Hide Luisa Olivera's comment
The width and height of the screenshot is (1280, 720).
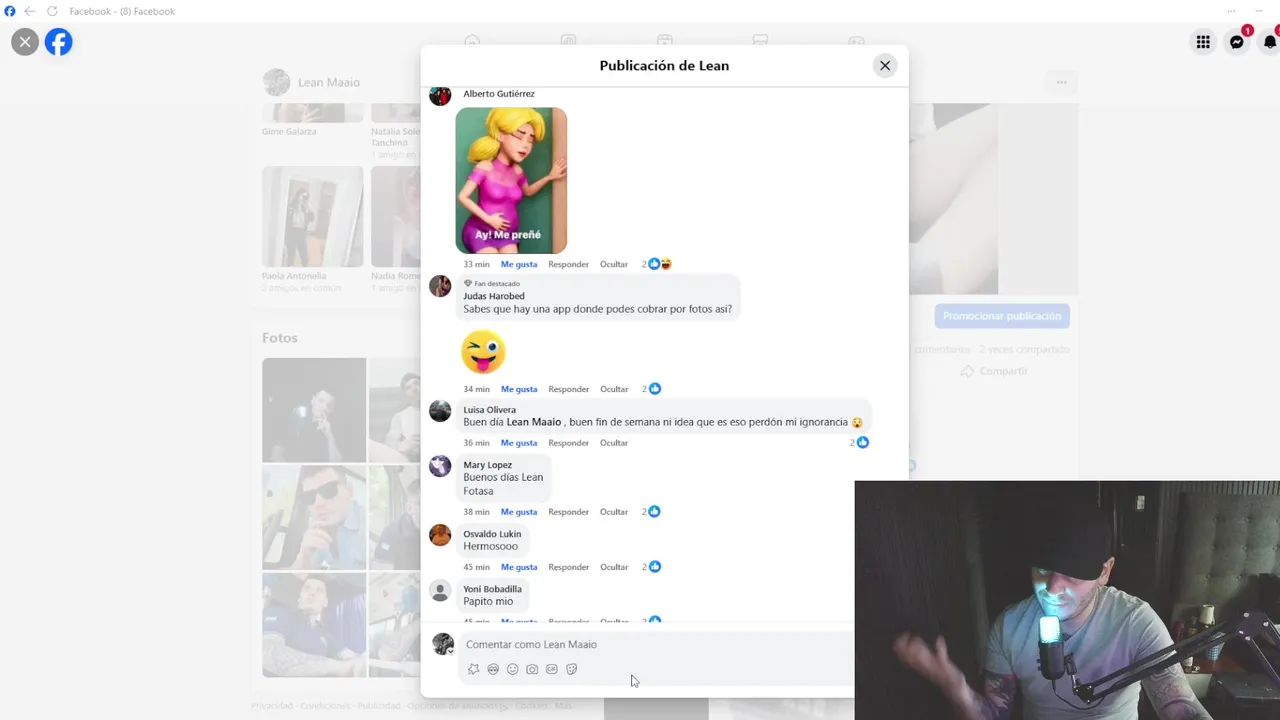coord(614,443)
